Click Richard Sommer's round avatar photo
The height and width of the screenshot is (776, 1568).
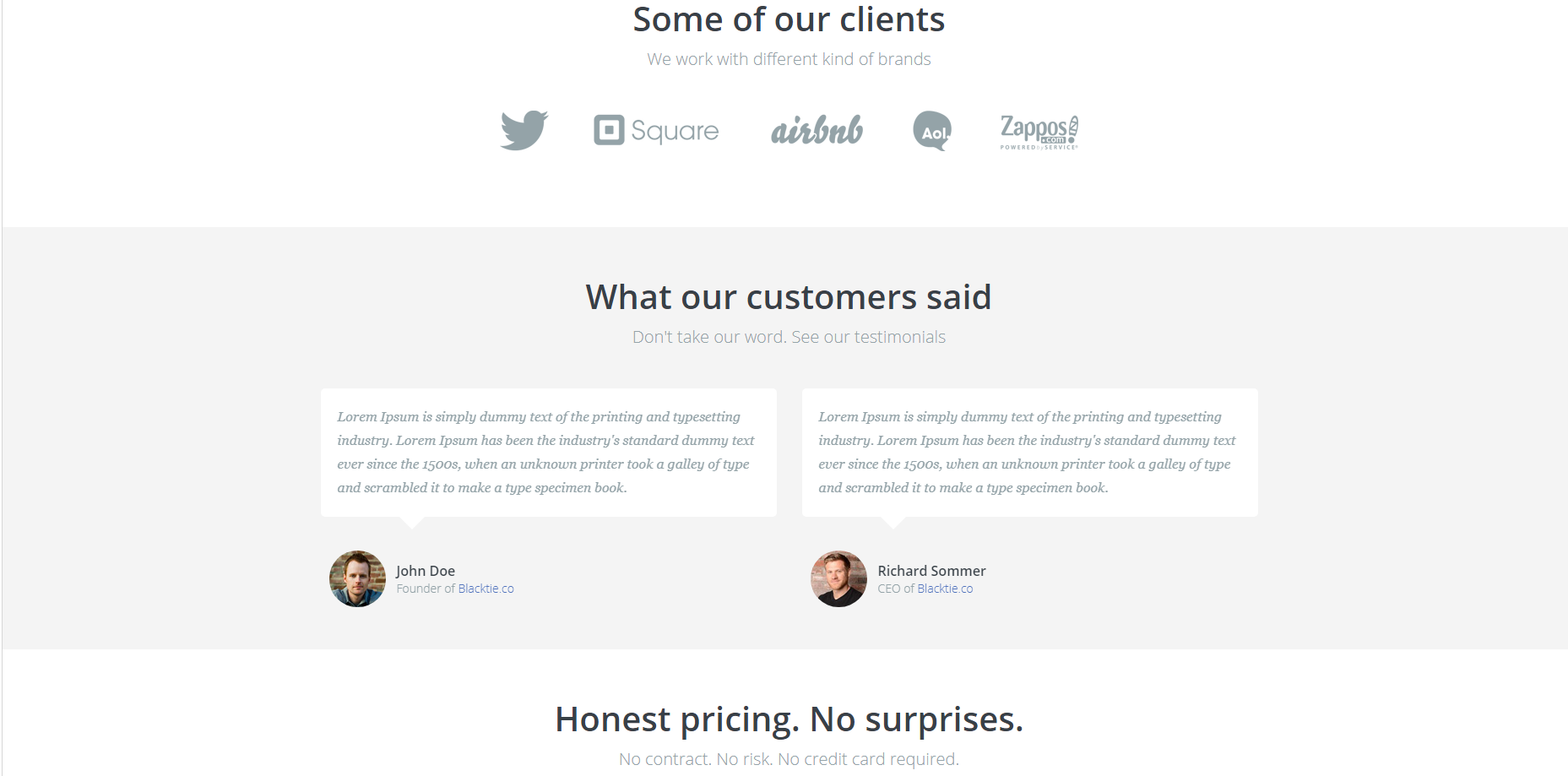click(838, 578)
